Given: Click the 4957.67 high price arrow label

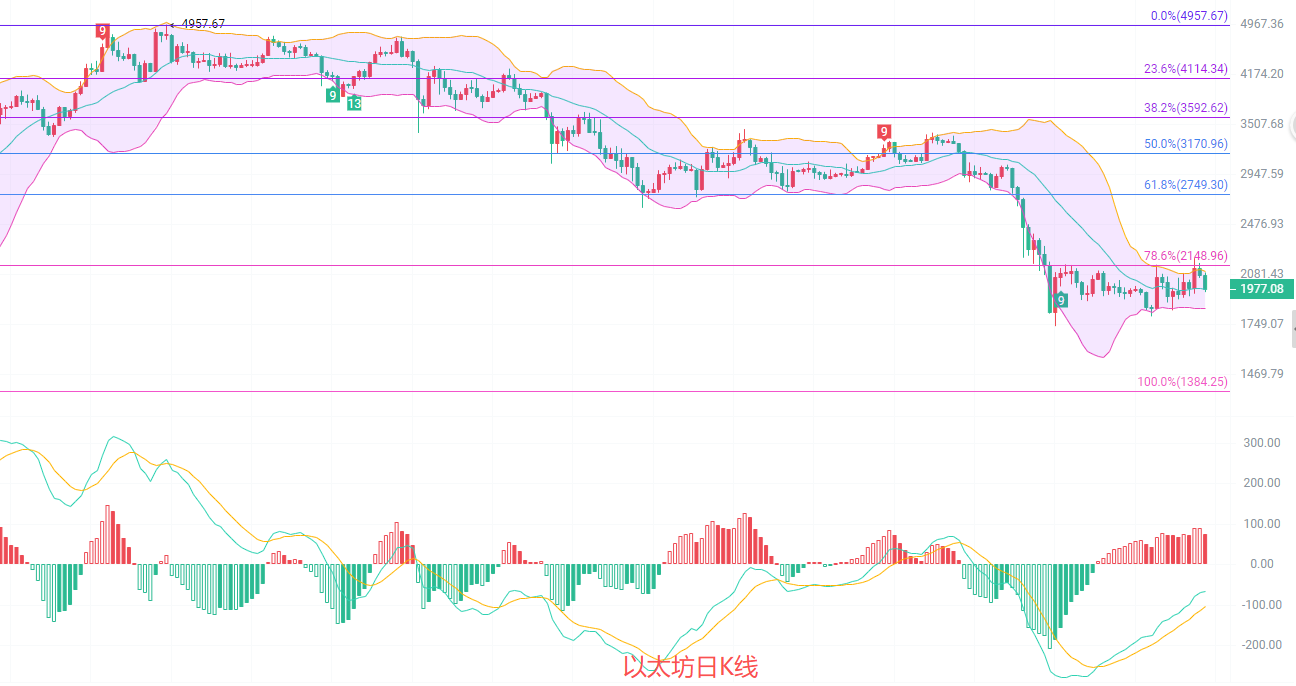Looking at the screenshot, I should click(x=197, y=24).
